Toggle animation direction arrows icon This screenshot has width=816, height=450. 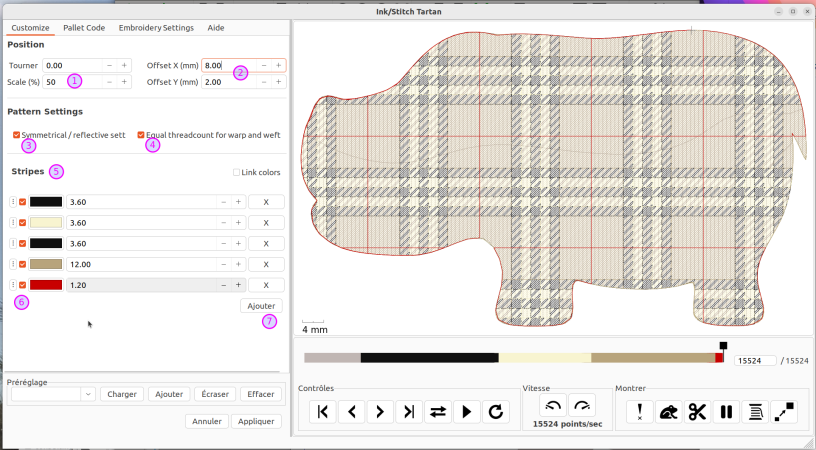(438, 412)
